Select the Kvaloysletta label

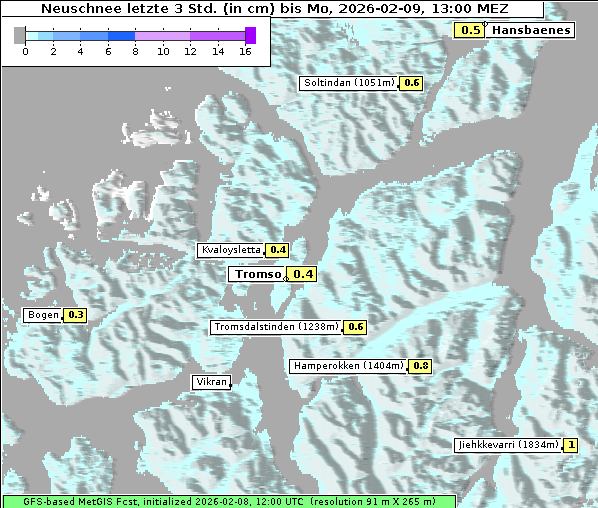(230, 250)
